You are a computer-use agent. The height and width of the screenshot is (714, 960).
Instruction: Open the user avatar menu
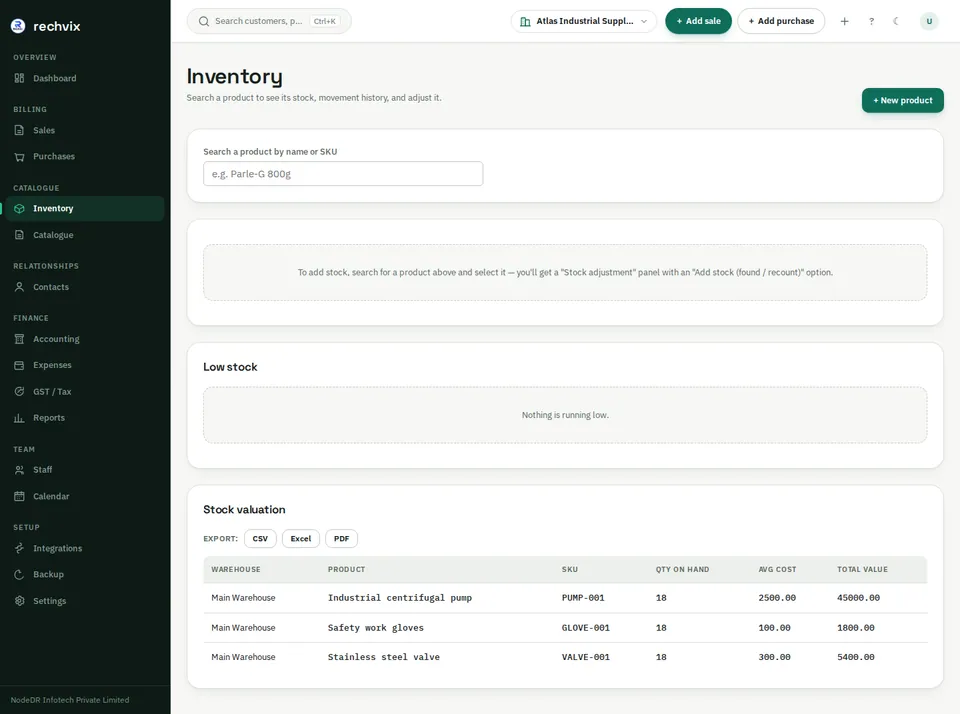point(929,21)
